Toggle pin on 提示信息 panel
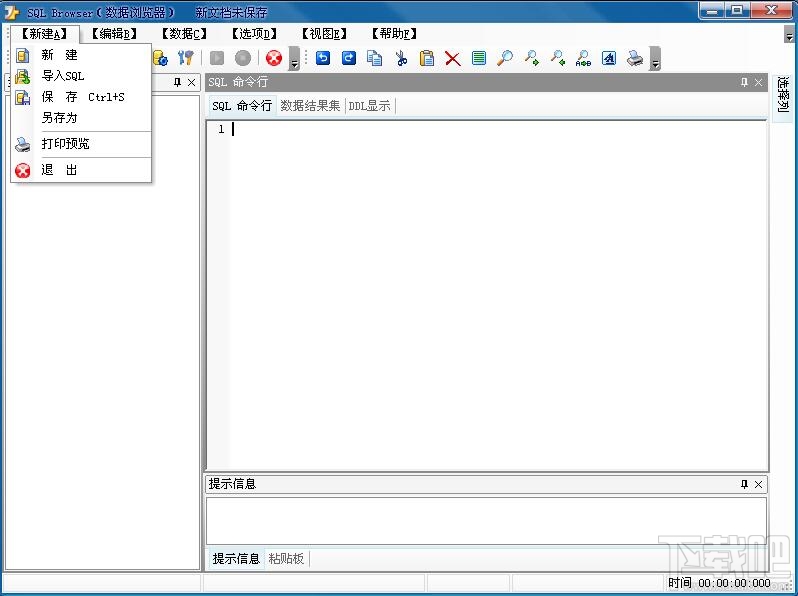798x596 pixels. (744, 484)
